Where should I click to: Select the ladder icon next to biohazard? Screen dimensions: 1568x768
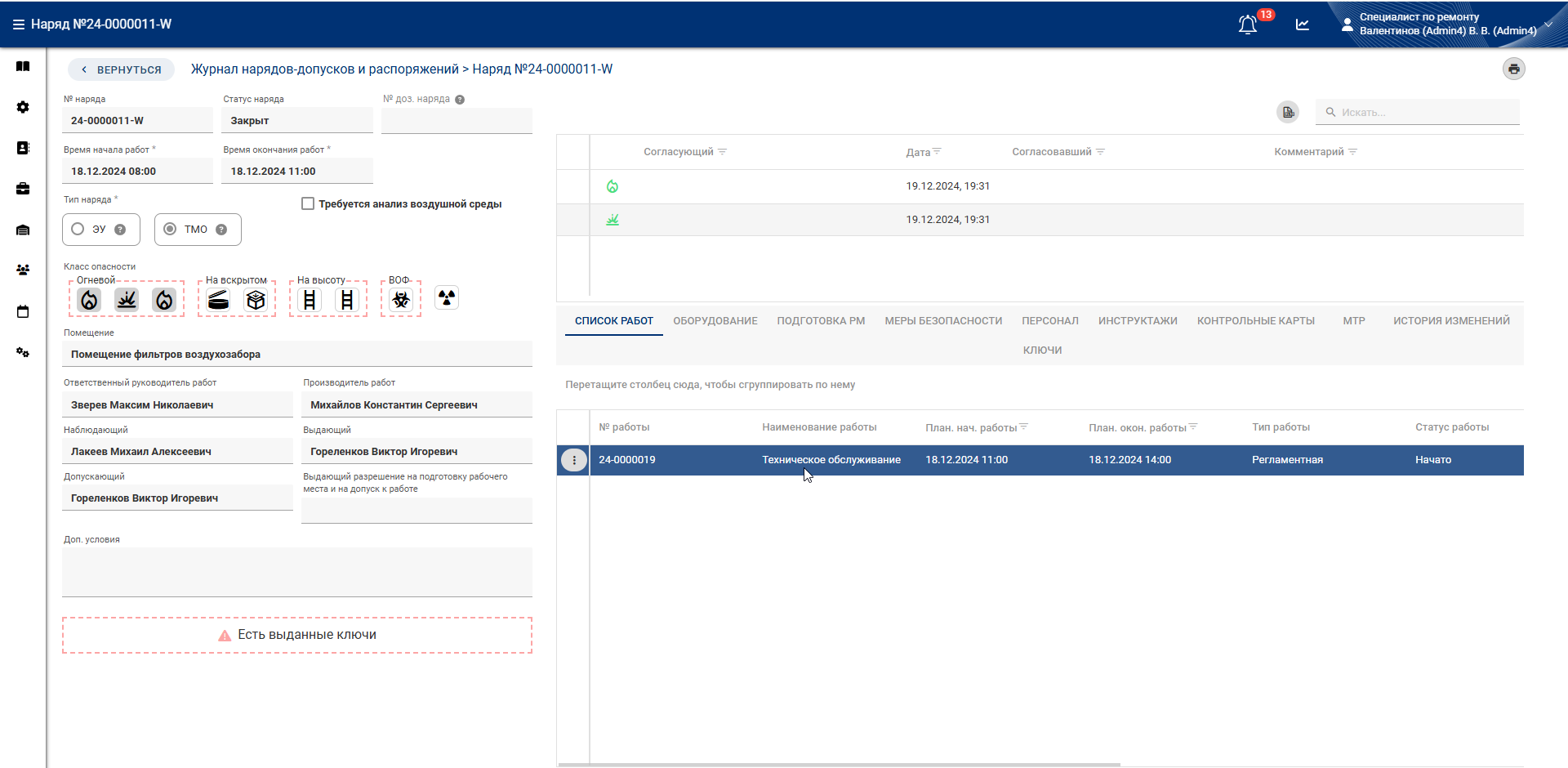347,300
